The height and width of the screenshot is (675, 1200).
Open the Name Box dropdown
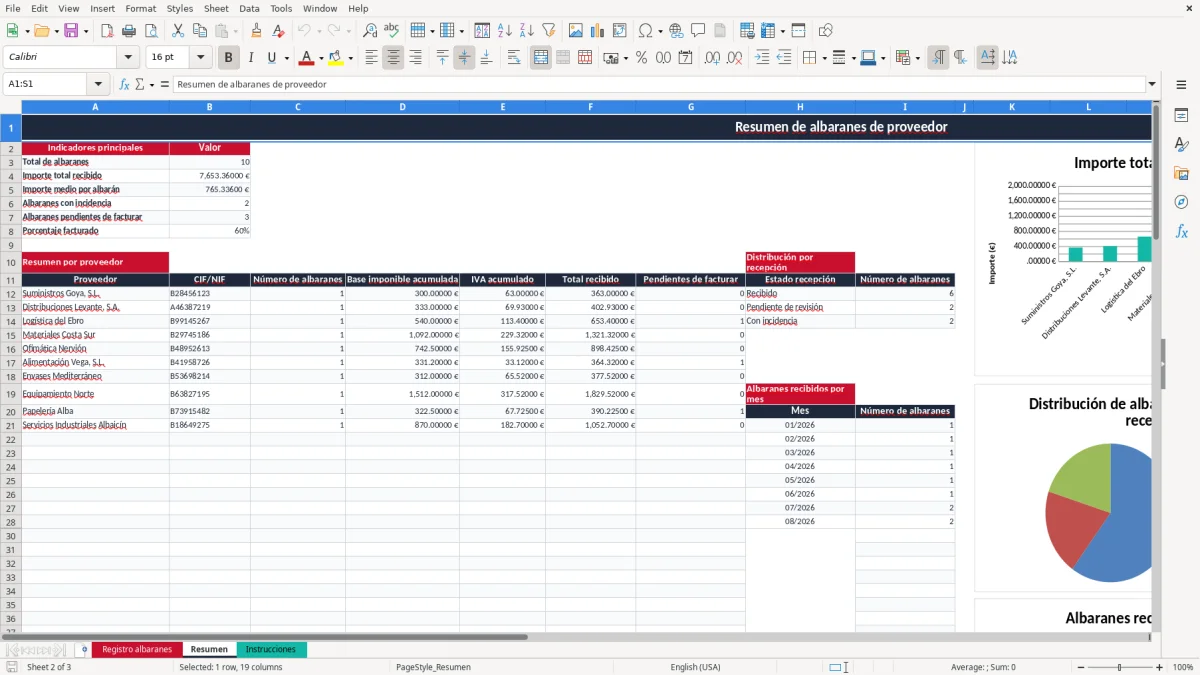(98, 84)
